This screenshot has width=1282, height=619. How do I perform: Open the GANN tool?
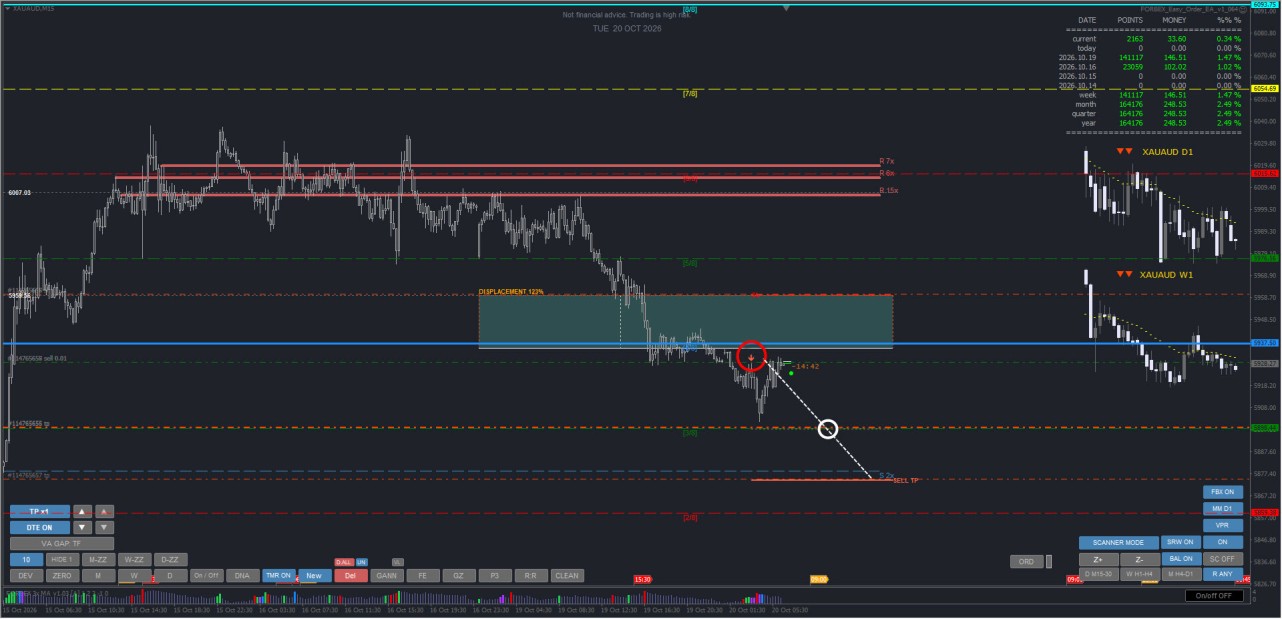point(386,576)
